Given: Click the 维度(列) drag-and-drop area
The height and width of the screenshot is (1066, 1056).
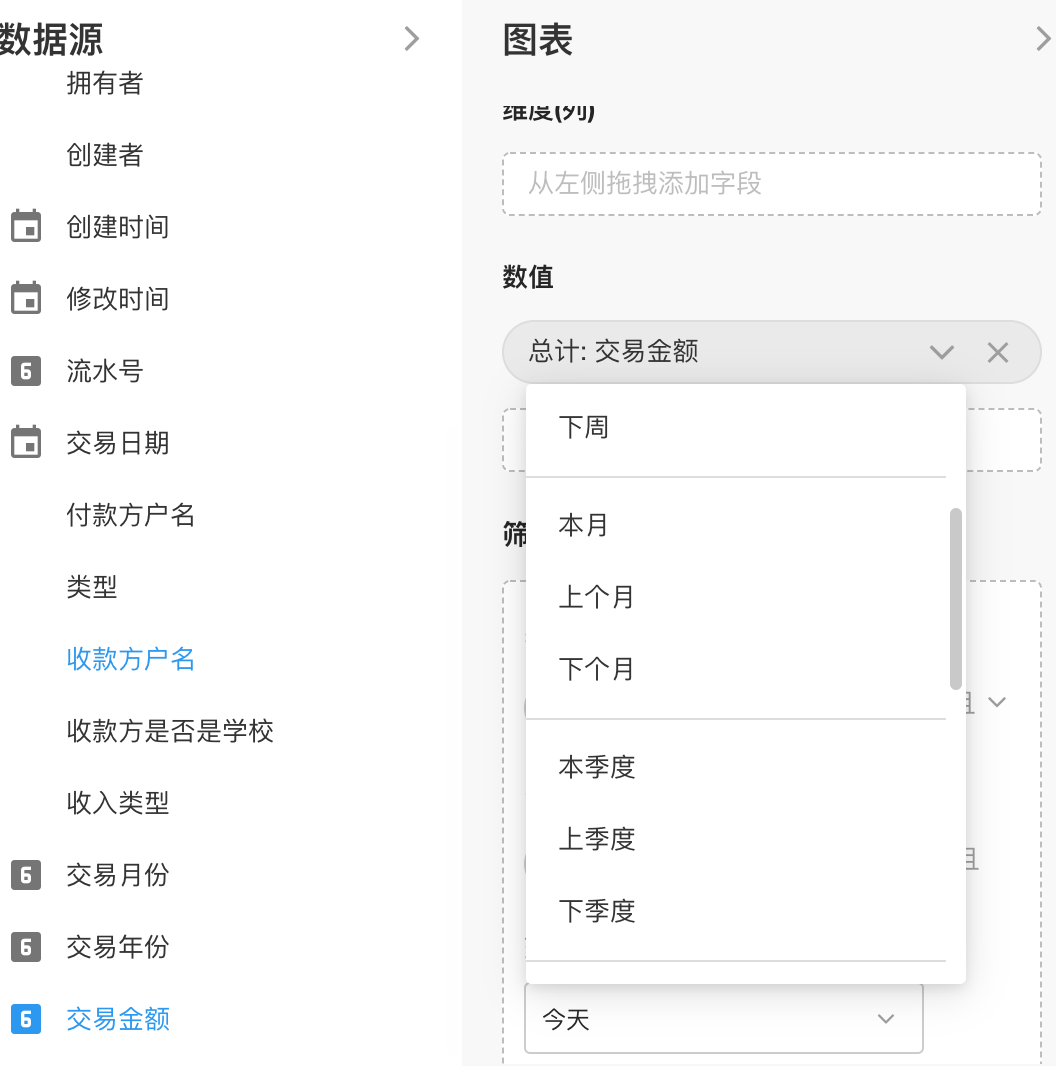Looking at the screenshot, I should click(770, 184).
